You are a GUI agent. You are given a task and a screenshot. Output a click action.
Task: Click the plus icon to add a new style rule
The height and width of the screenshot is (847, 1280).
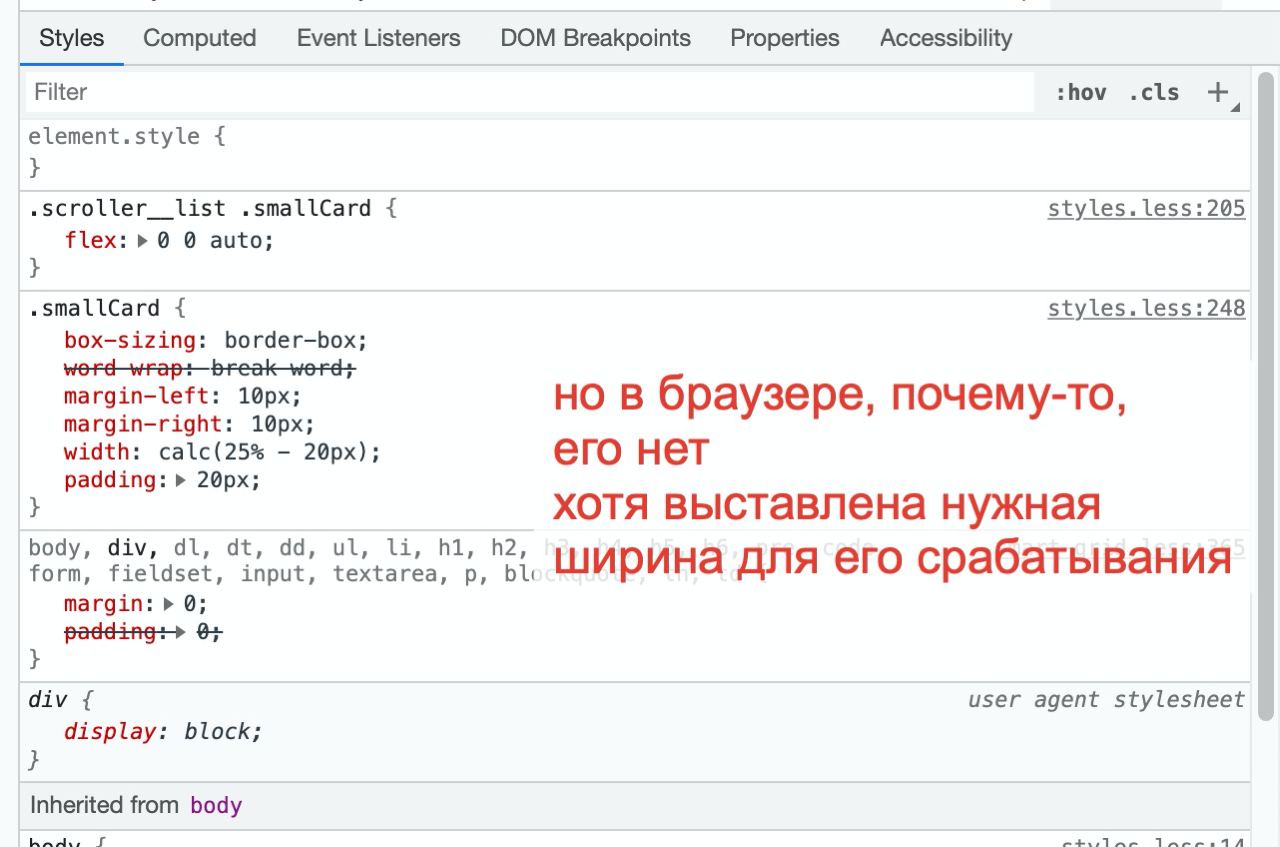(1218, 93)
